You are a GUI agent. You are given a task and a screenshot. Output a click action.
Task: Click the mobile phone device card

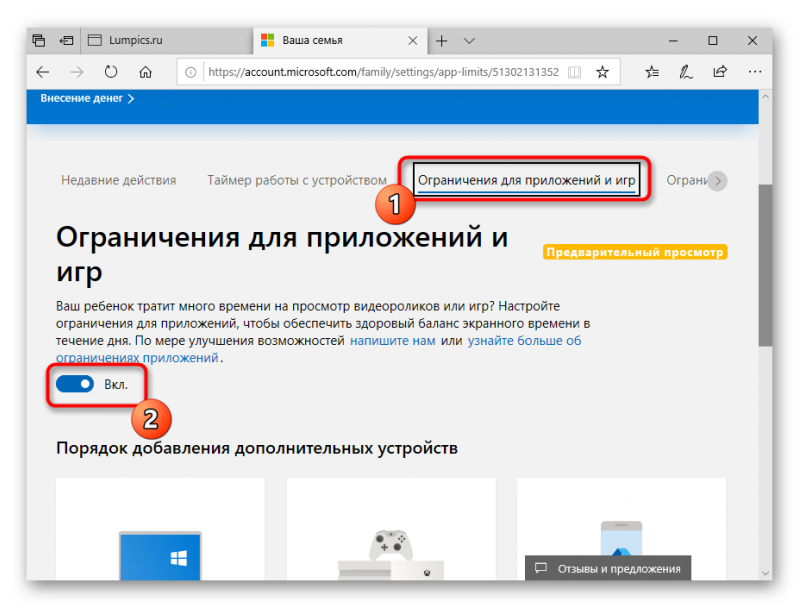click(621, 529)
